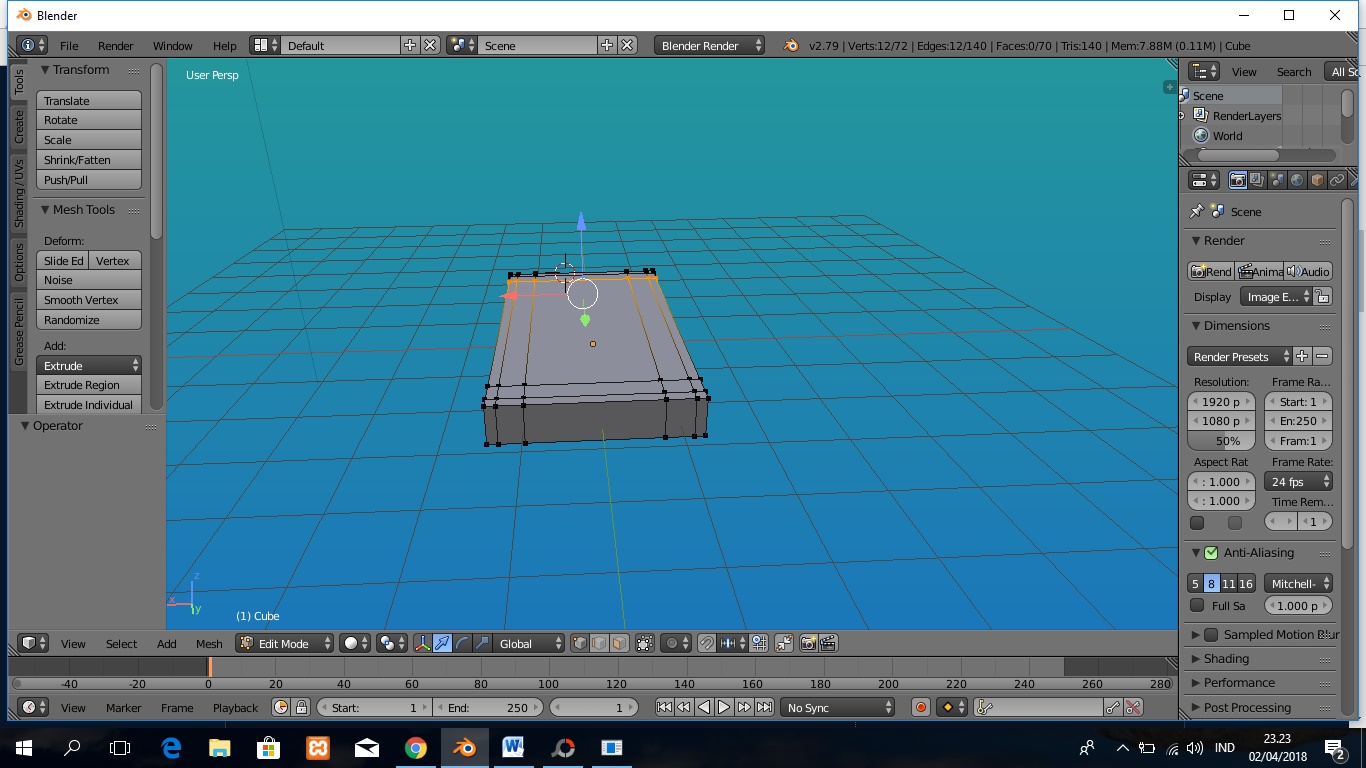This screenshot has width=1366, height=768.
Task: Open the Blender splash logo icon
Action: click(791, 45)
